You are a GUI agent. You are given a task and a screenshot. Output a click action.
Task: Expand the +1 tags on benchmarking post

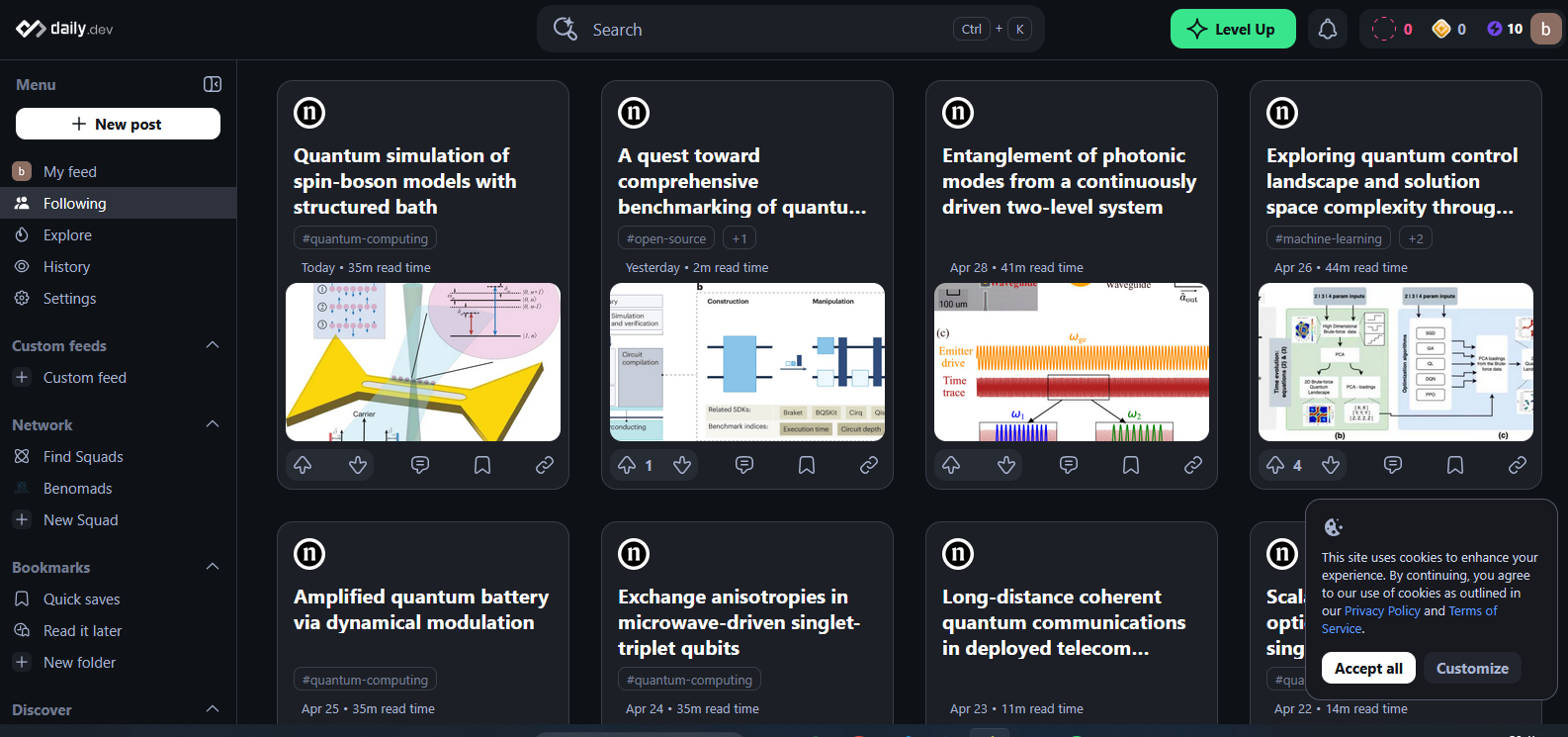(x=740, y=238)
